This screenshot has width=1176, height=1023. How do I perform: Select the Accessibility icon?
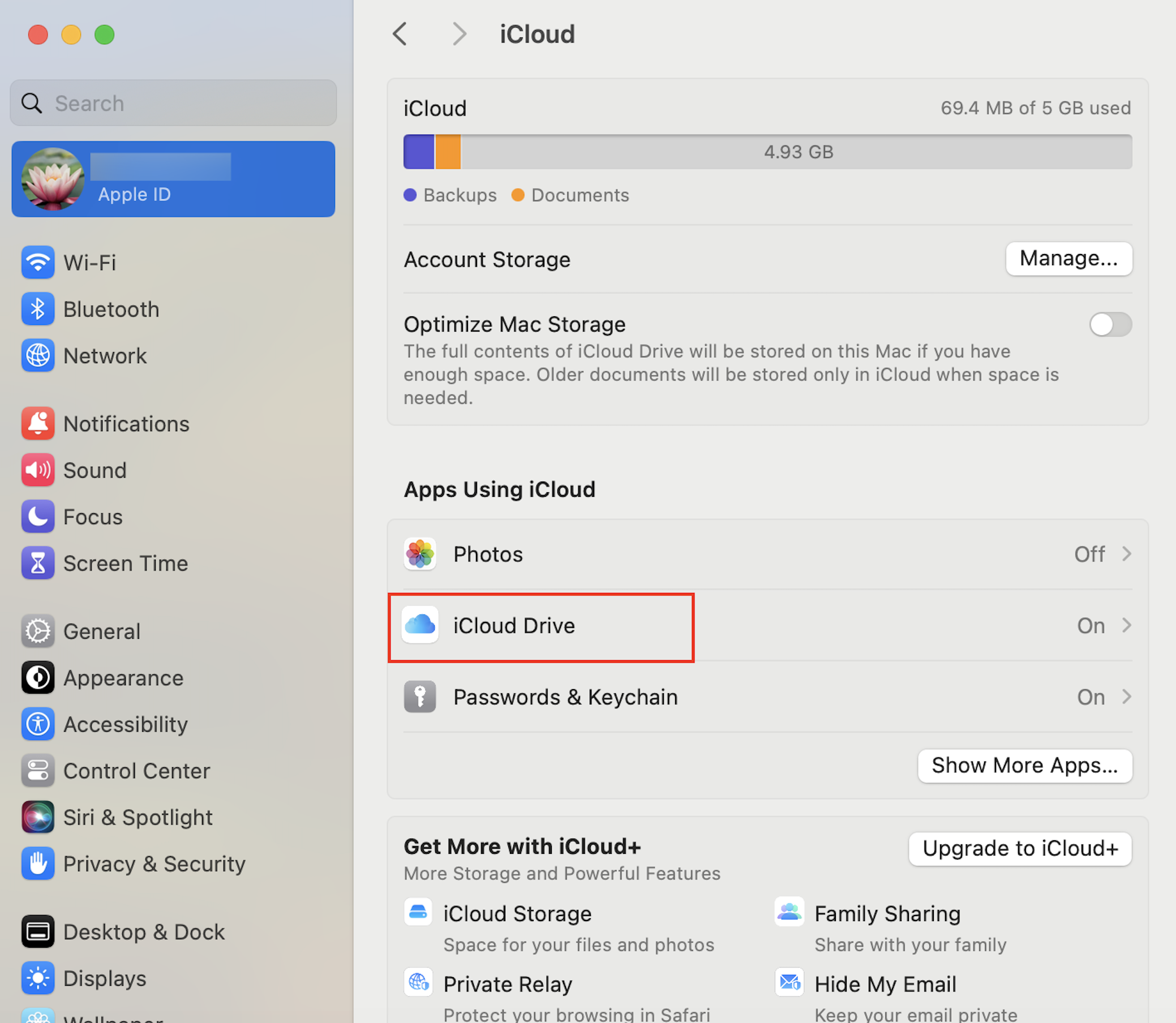click(38, 724)
